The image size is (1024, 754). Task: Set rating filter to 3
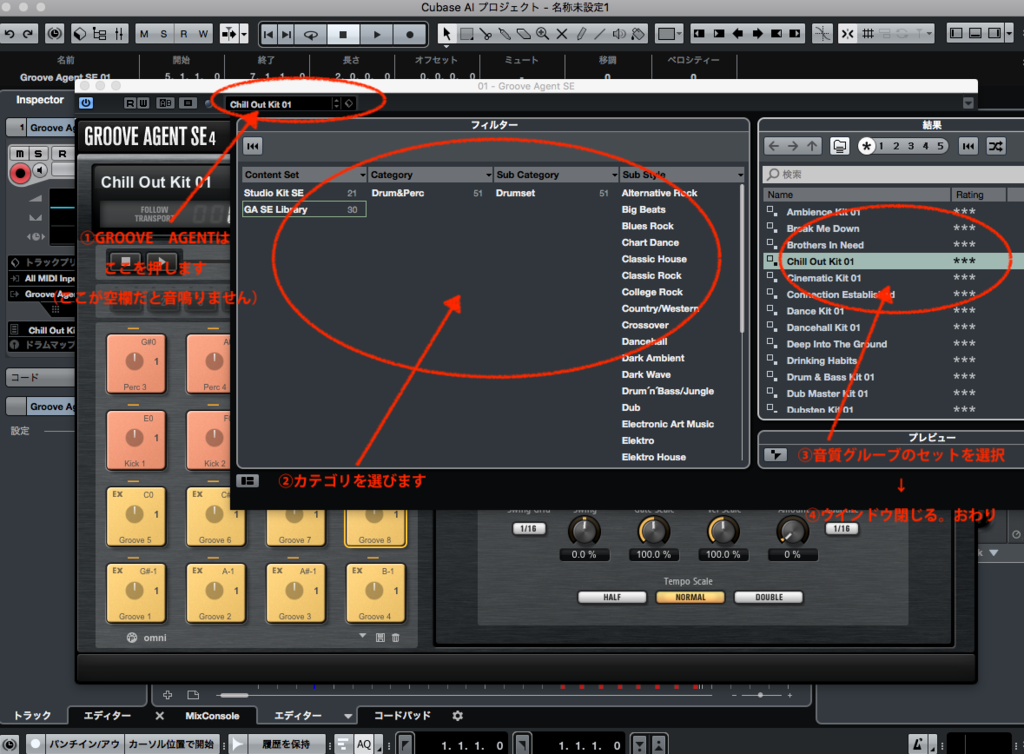pyautogui.click(x=910, y=146)
